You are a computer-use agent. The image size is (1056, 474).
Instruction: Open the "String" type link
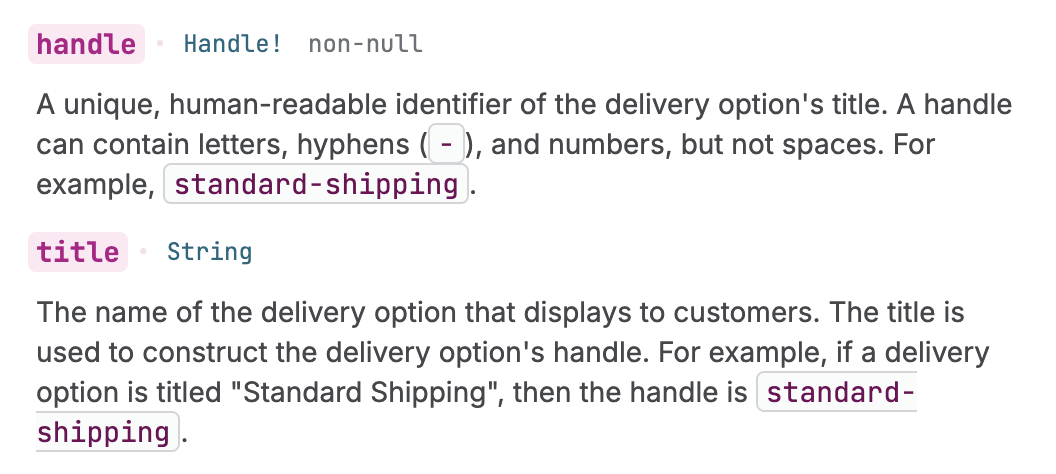point(209,252)
